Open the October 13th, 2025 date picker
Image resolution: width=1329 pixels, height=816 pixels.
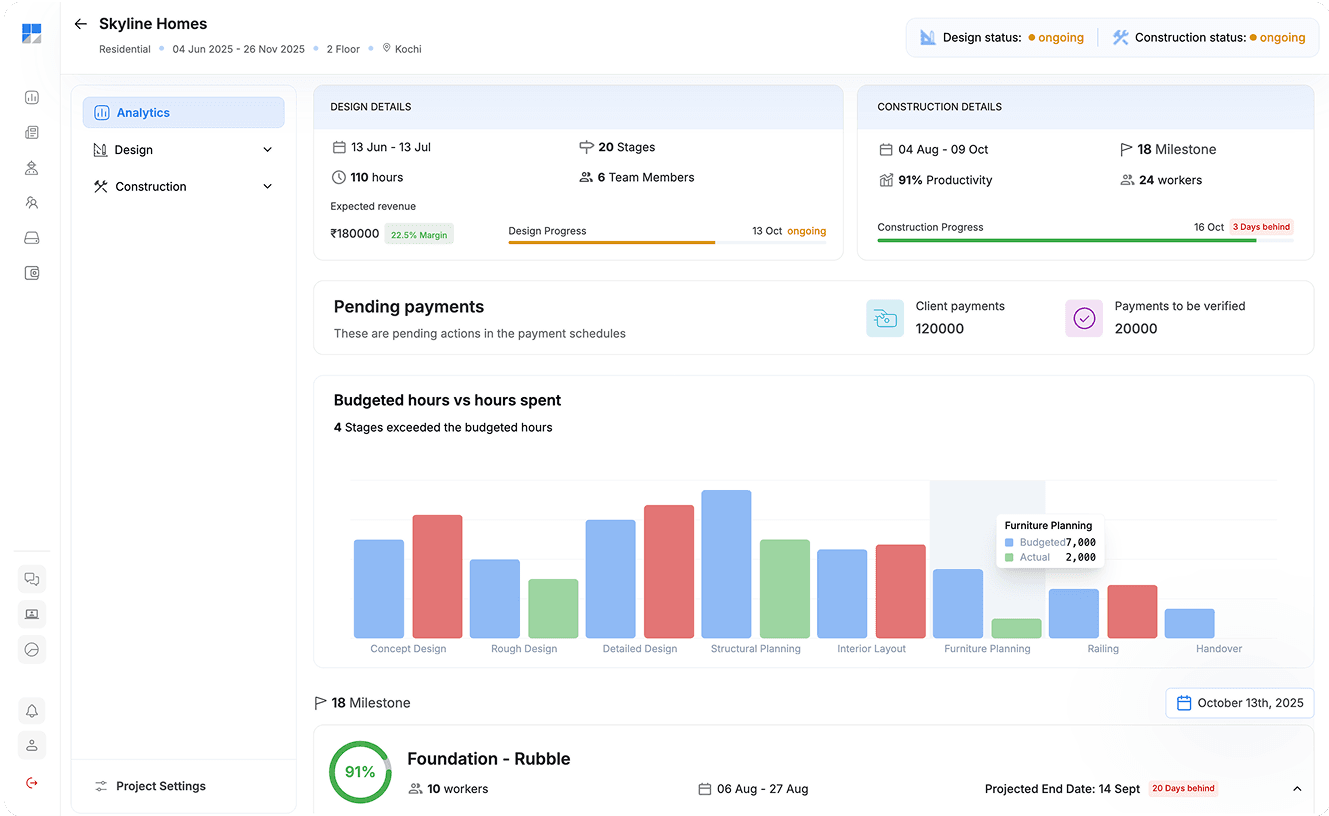pos(1240,703)
